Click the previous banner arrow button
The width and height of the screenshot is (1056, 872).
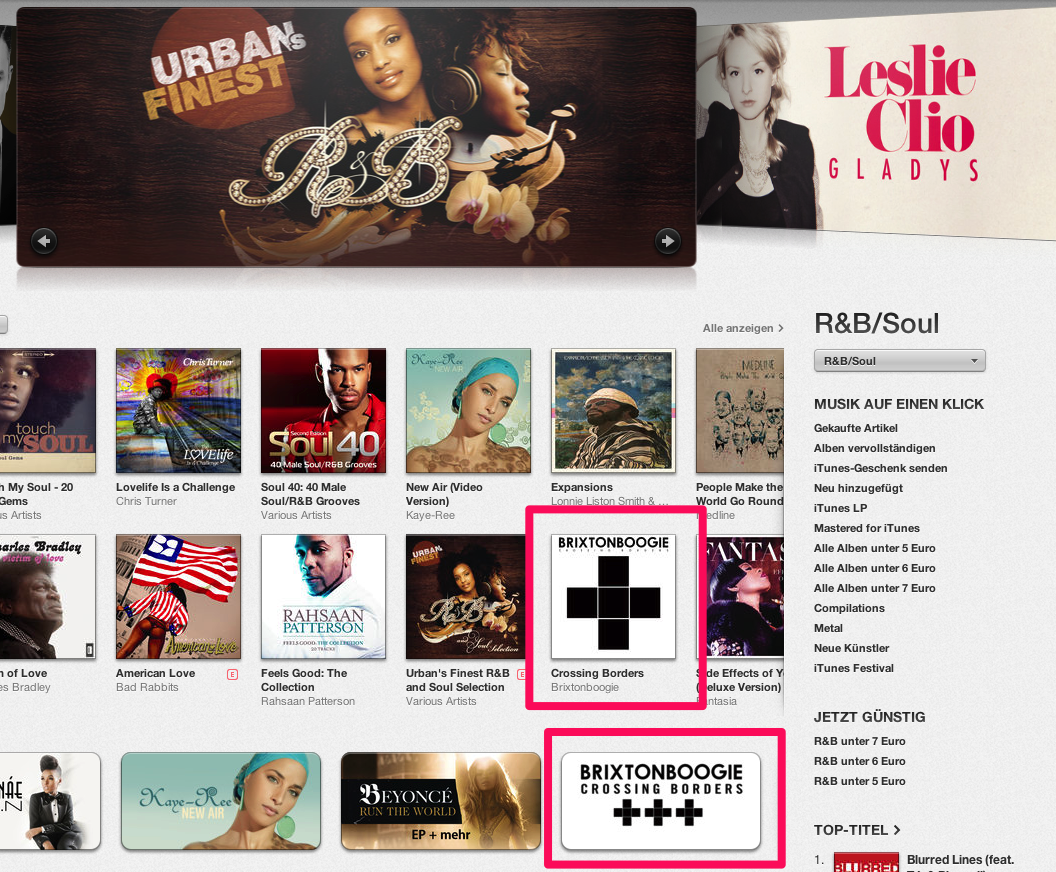tap(44, 240)
